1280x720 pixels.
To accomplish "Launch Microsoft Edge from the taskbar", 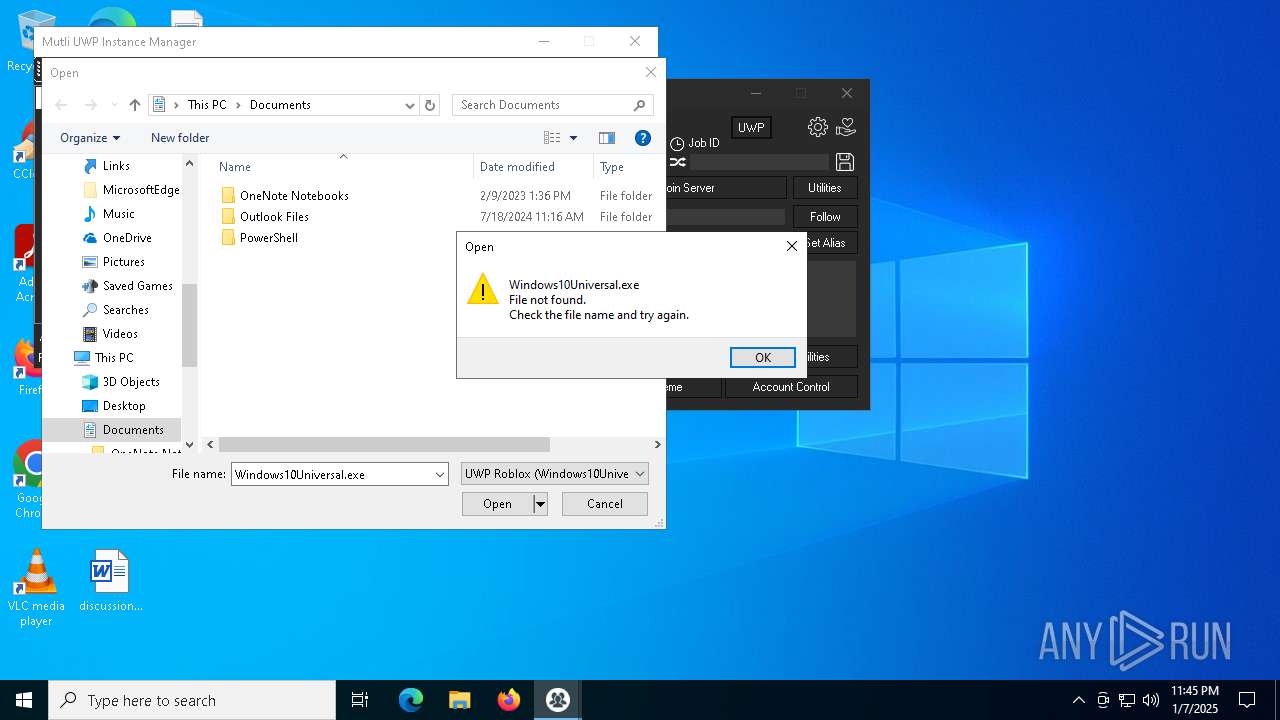I will 411,700.
